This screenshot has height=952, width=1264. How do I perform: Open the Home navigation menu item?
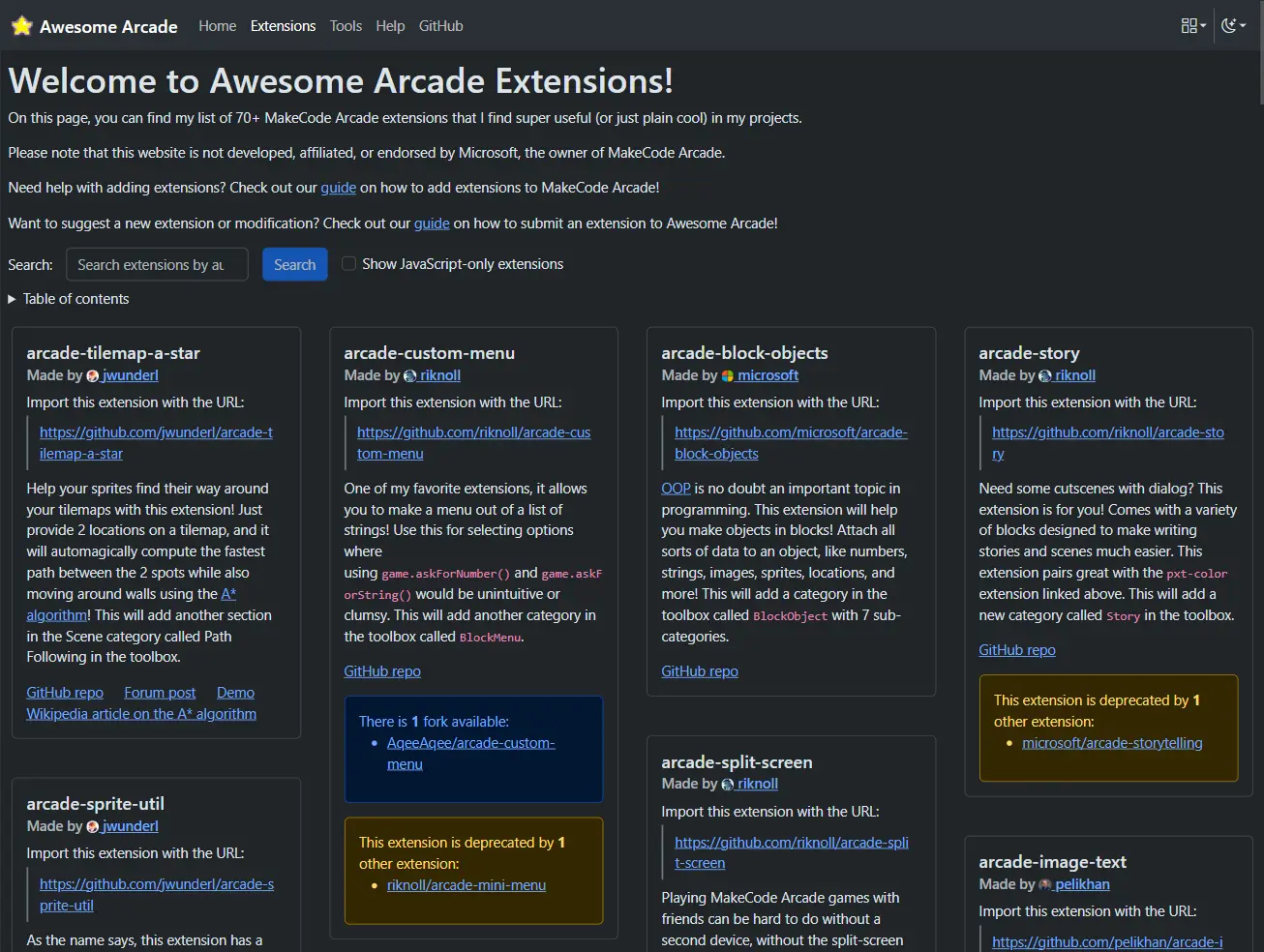(x=217, y=26)
